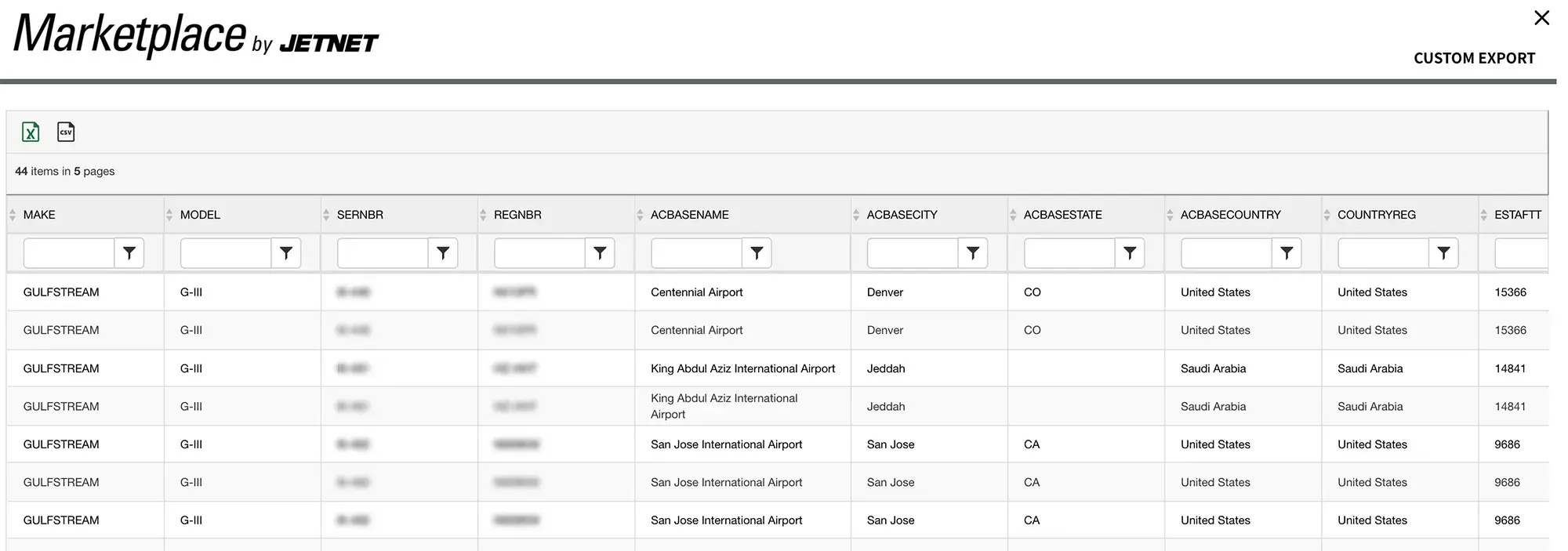Click the ACBASENAME filter text field
Viewport: 1568px width, 551px height.
tap(696, 253)
